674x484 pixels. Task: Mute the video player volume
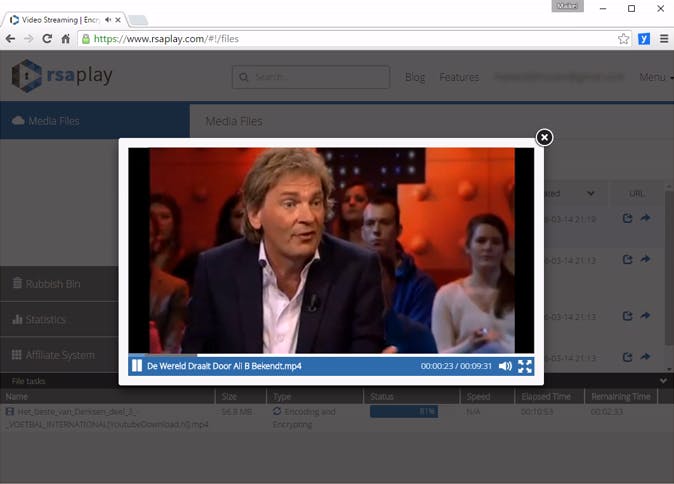point(505,366)
